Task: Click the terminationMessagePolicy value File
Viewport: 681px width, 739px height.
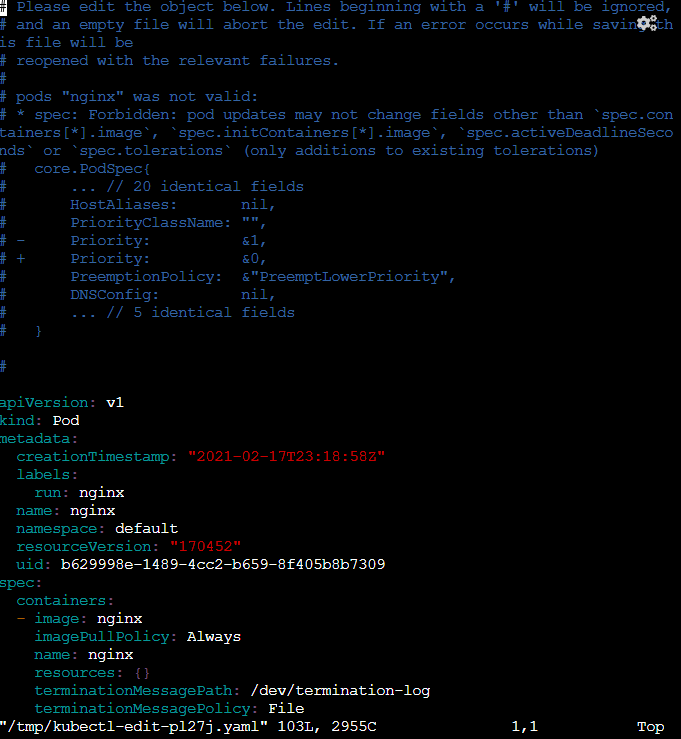Action: coord(286,709)
